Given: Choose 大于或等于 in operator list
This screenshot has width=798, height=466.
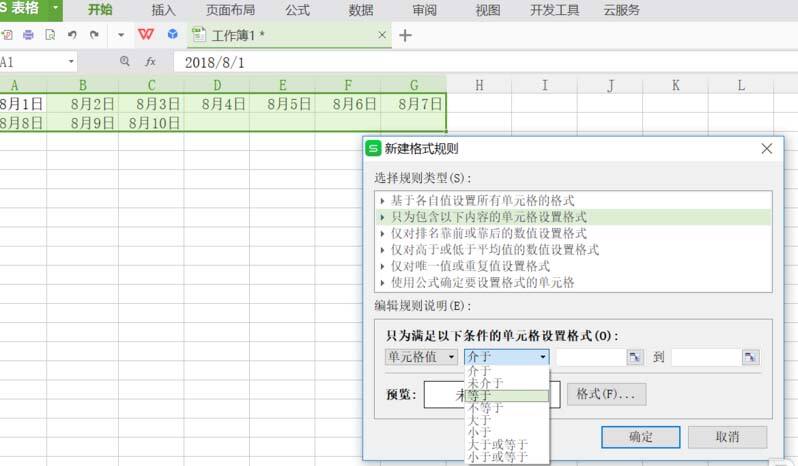Looking at the screenshot, I should pos(507,445).
